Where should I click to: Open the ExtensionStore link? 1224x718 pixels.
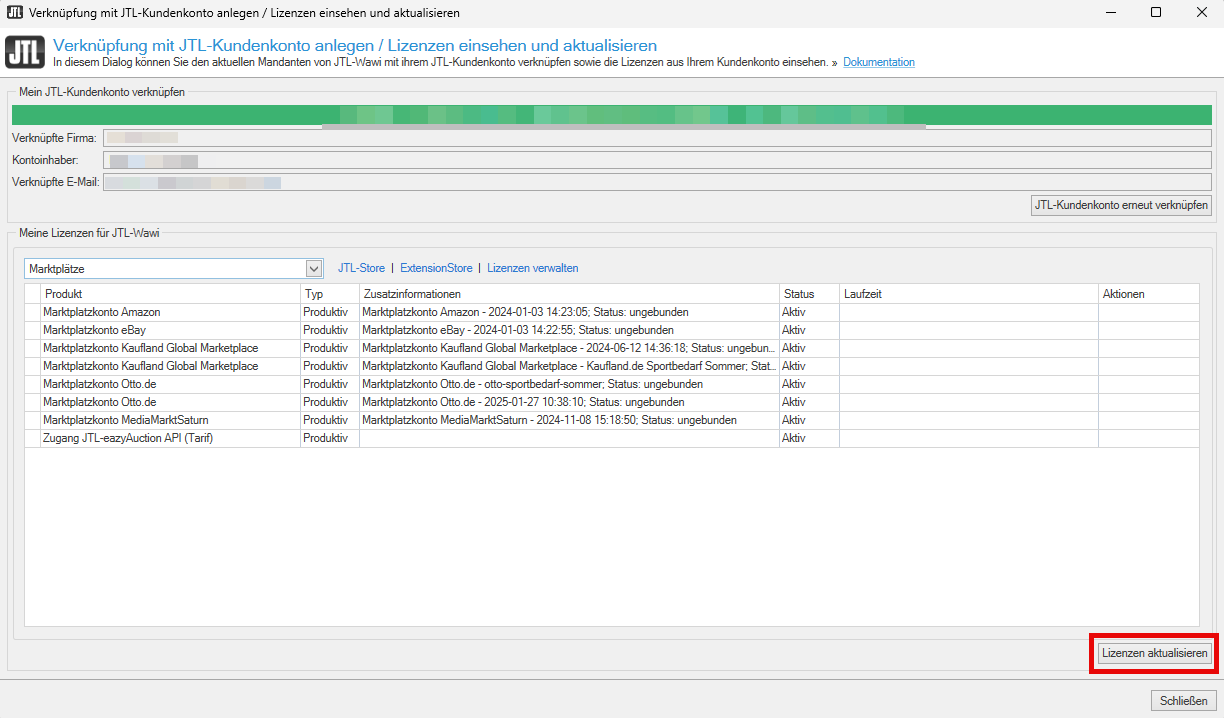pos(436,268)
